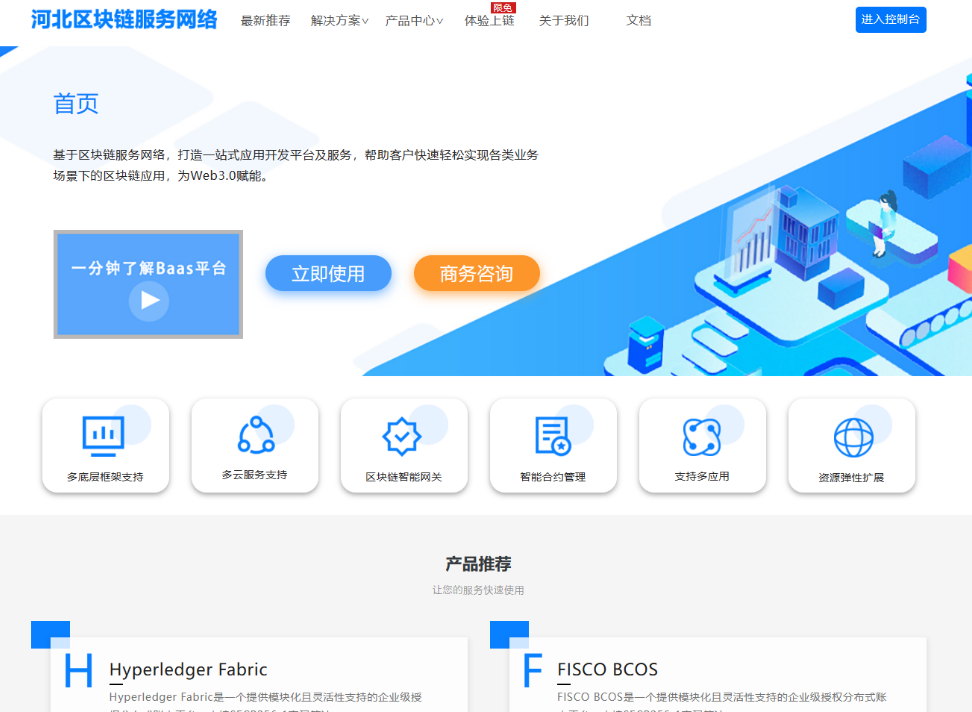The image size is (972, 712).
Task: Go to the 关于我们 page
Action: point(564,20)
